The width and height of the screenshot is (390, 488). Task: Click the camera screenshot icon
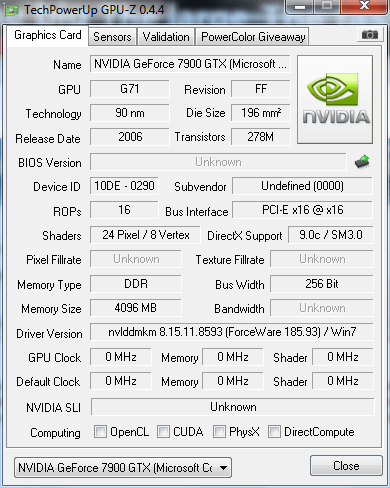pos(369,35)
